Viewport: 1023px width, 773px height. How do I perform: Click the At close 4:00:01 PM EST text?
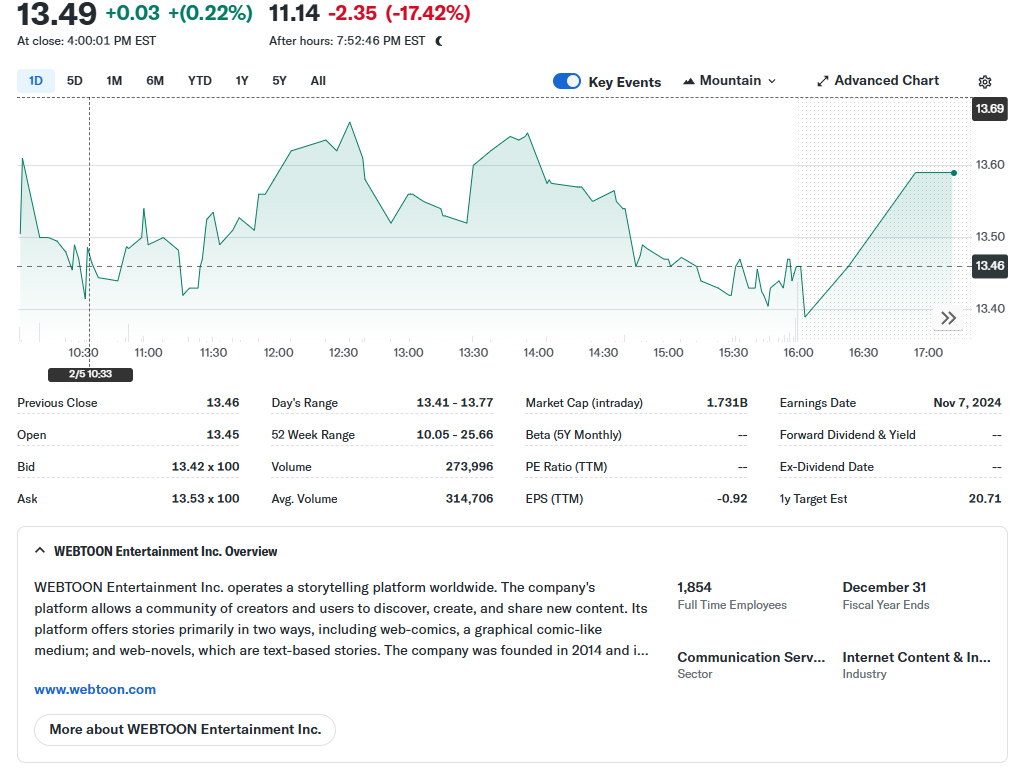tap(87, 41)
